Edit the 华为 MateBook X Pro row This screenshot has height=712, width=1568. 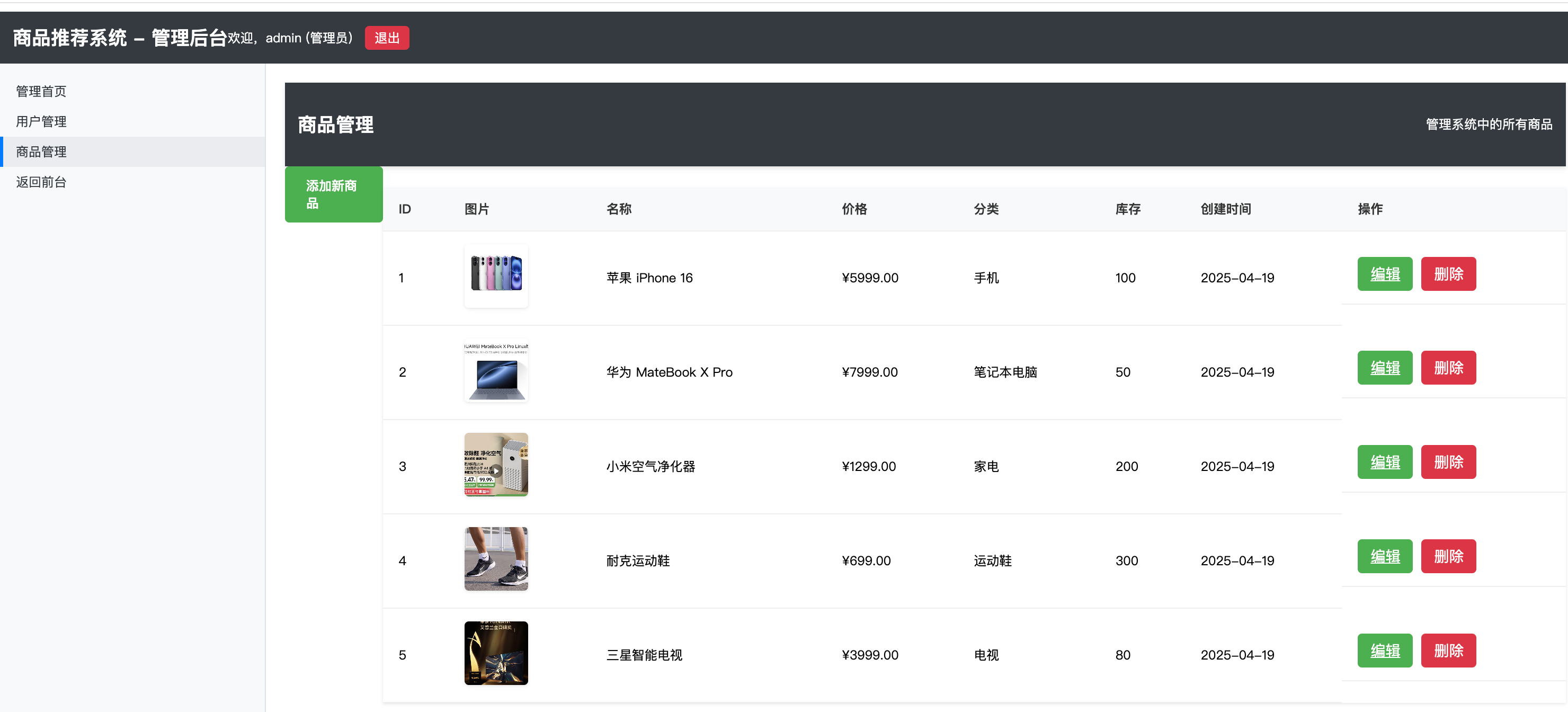1384,368
